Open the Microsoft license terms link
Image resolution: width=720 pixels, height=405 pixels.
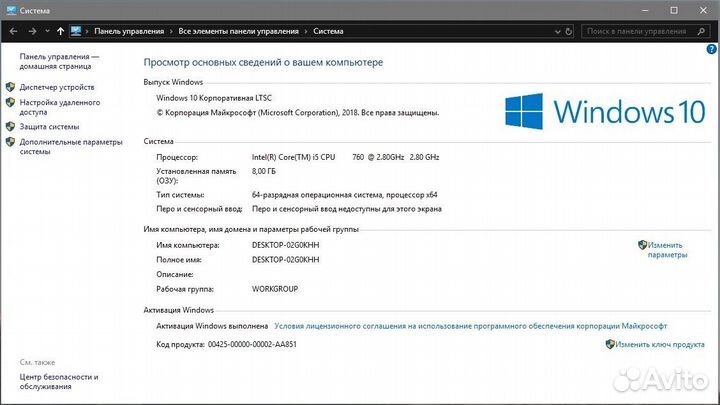coord(471,326)
